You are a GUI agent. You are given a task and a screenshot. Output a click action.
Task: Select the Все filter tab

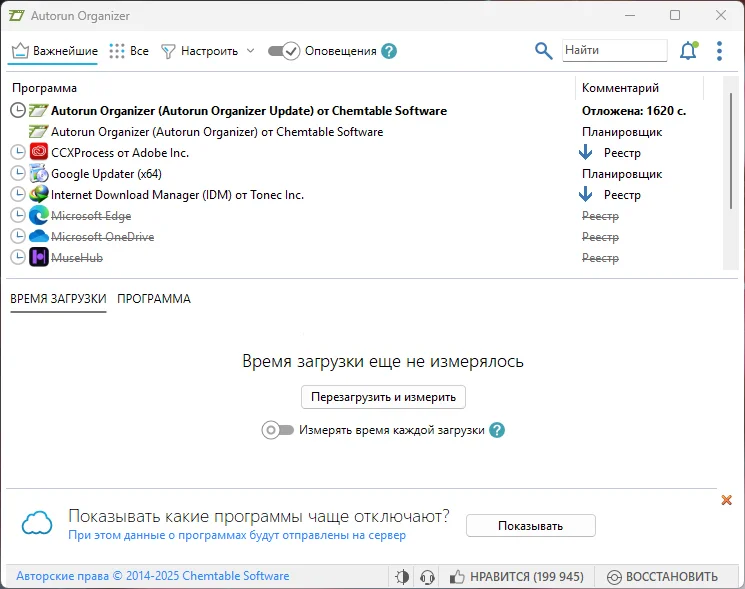tap(129, 51)
